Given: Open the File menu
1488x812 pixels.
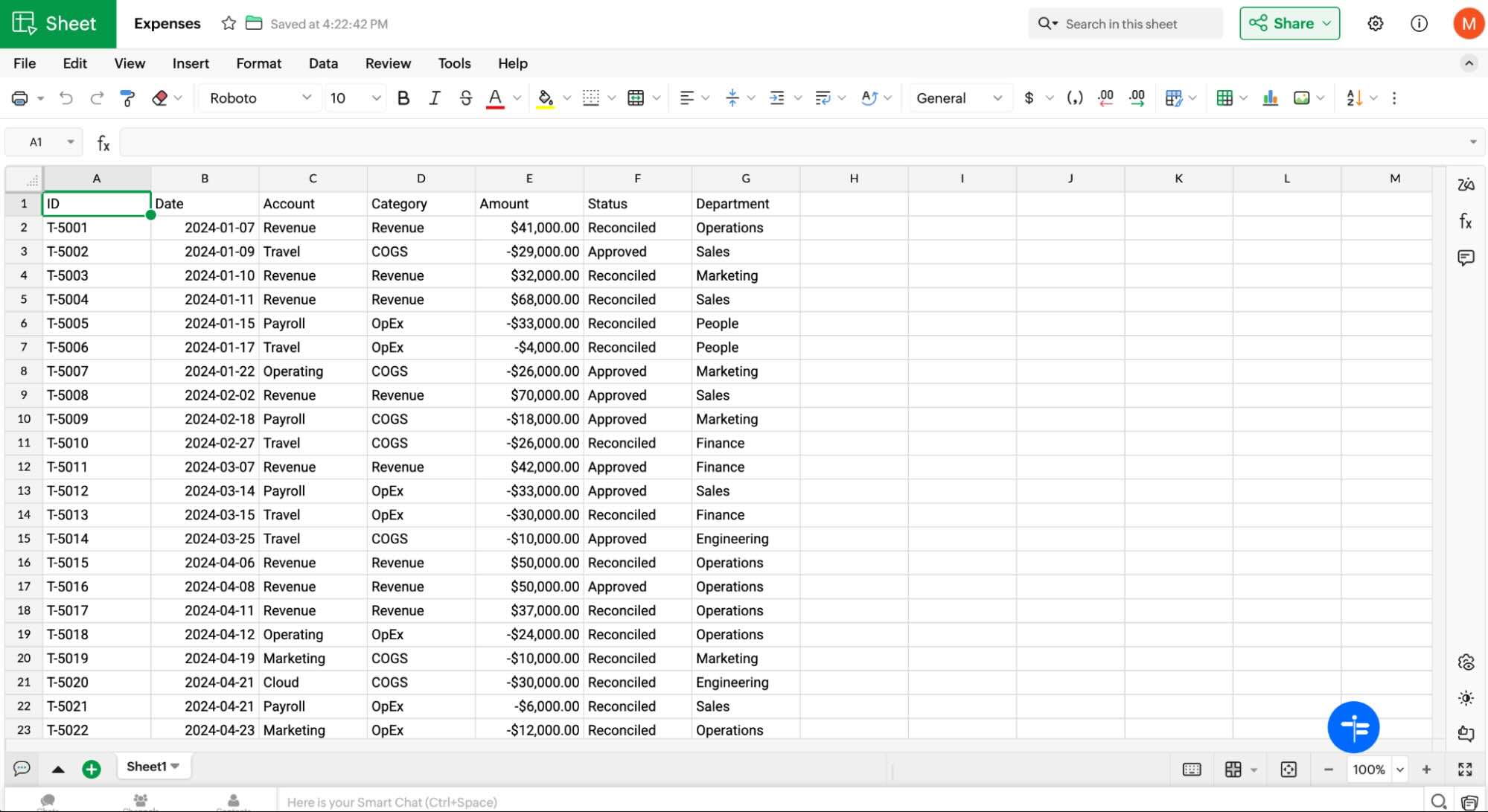Looking at the screenshot, I should pyautogui.click(x=25, y=63).
